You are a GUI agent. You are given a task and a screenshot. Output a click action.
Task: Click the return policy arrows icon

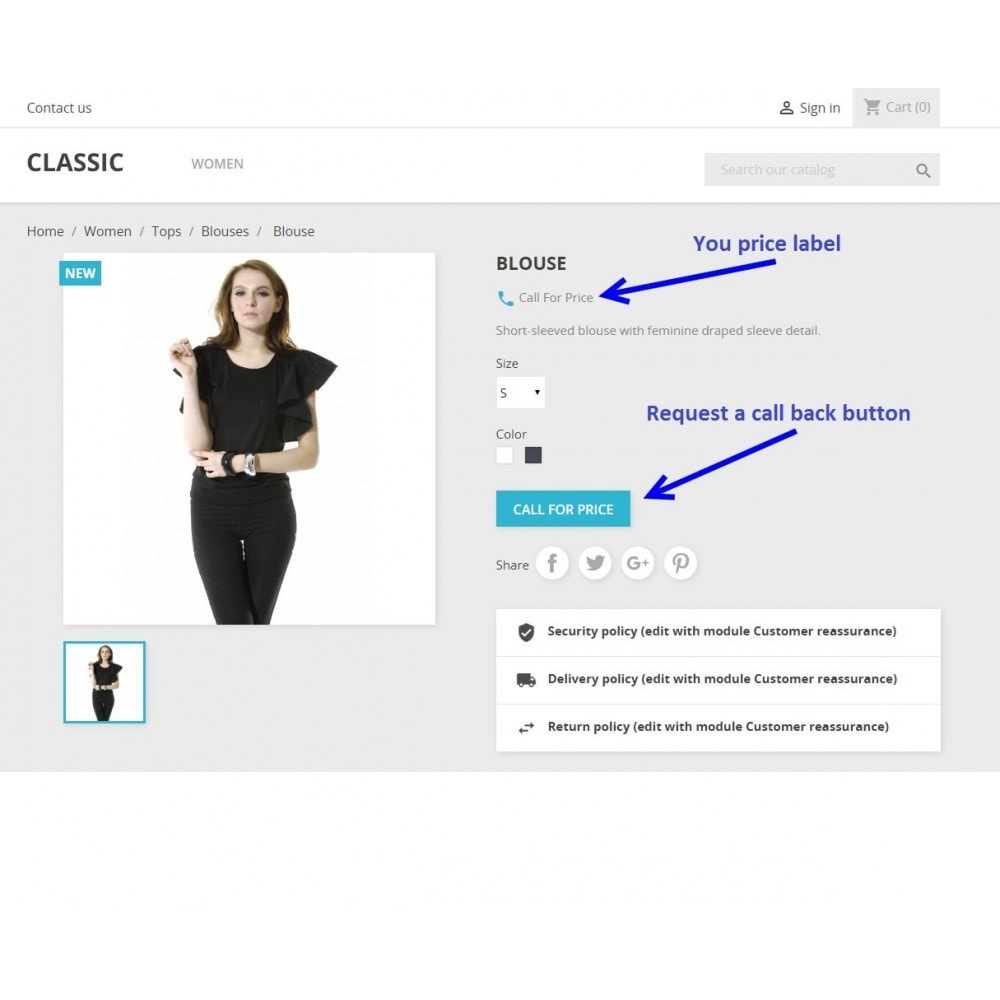coord(526,728)
